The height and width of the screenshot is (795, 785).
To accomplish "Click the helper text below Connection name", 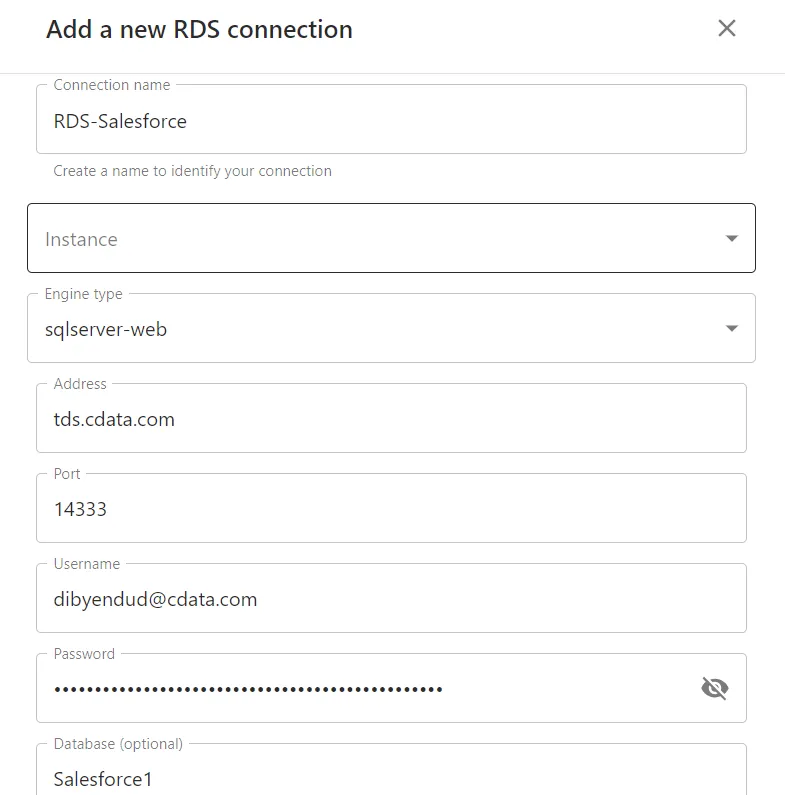I will click(x=192, y=171).
